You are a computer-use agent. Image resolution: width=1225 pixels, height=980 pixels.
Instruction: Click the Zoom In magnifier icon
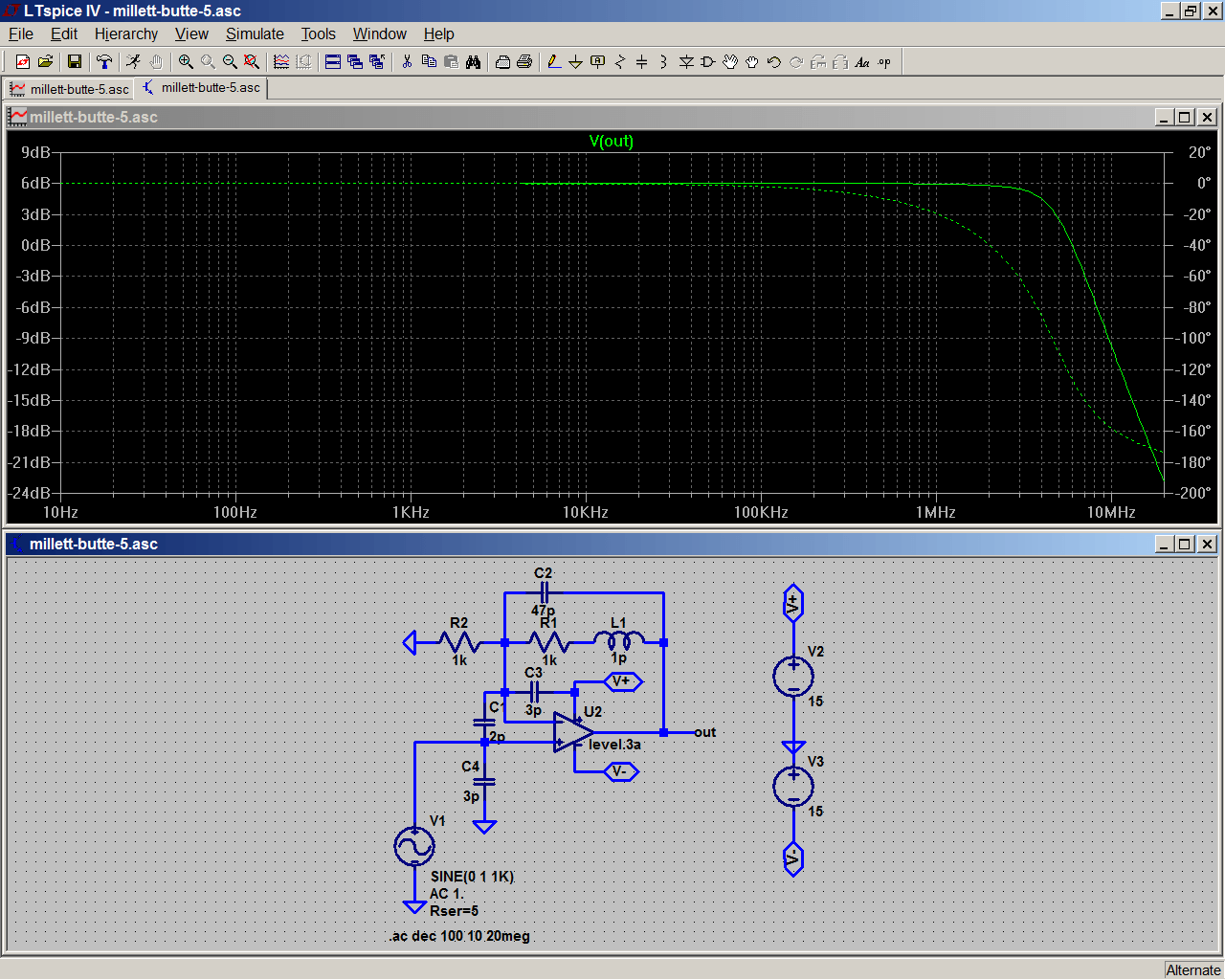pyautogui.click(x=186, y=62)
